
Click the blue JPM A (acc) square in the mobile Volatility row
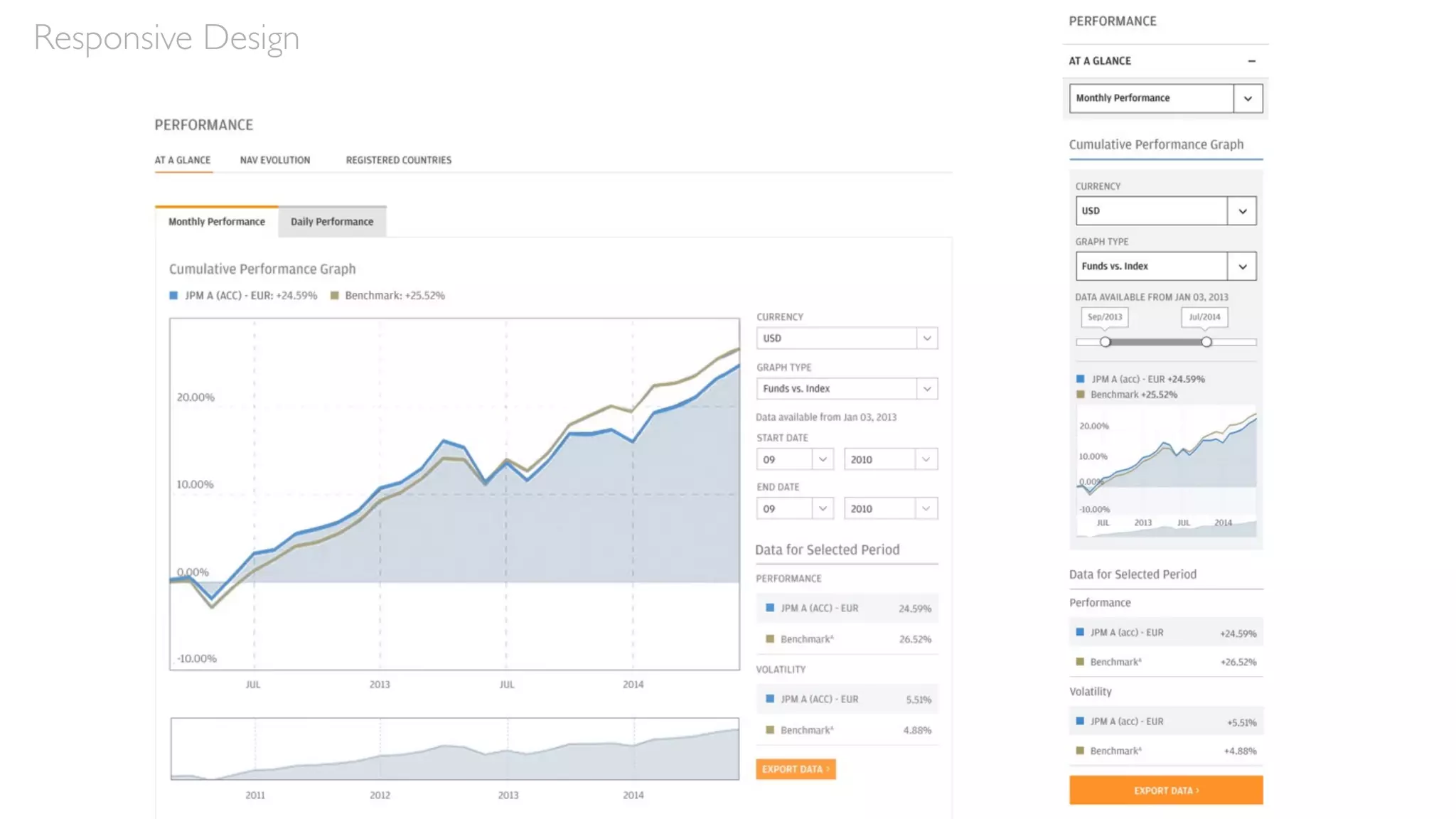point(1080,721)
